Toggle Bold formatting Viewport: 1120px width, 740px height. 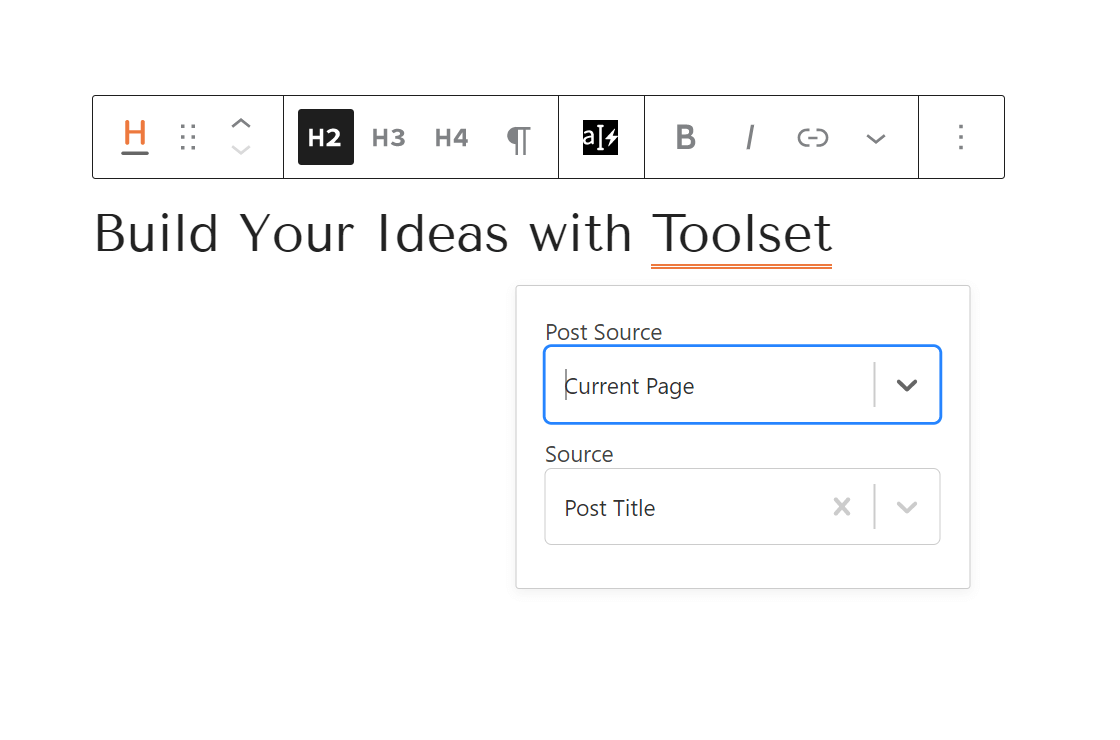point(685,137)
